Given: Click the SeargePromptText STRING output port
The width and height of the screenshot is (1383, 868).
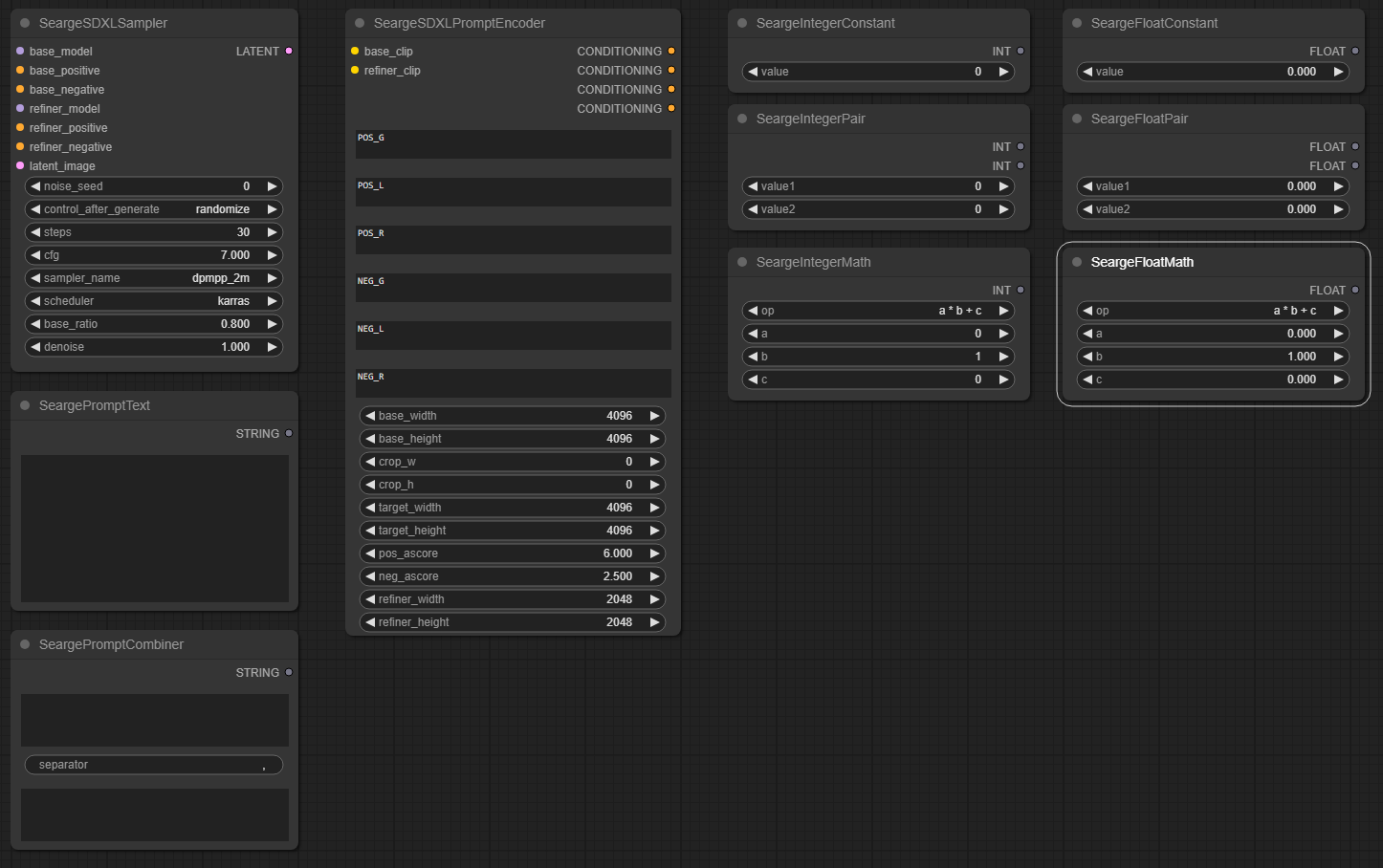Looking at the screenshot, I should 289,433.
